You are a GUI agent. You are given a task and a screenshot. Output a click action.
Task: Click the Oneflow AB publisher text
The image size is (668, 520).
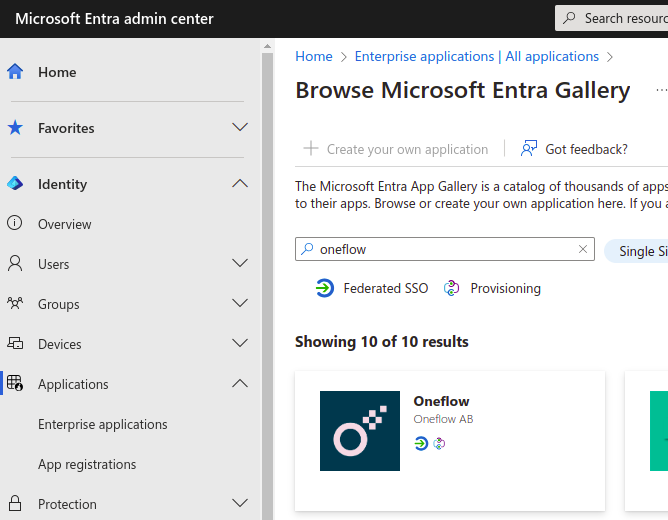(x=443, y=419)
